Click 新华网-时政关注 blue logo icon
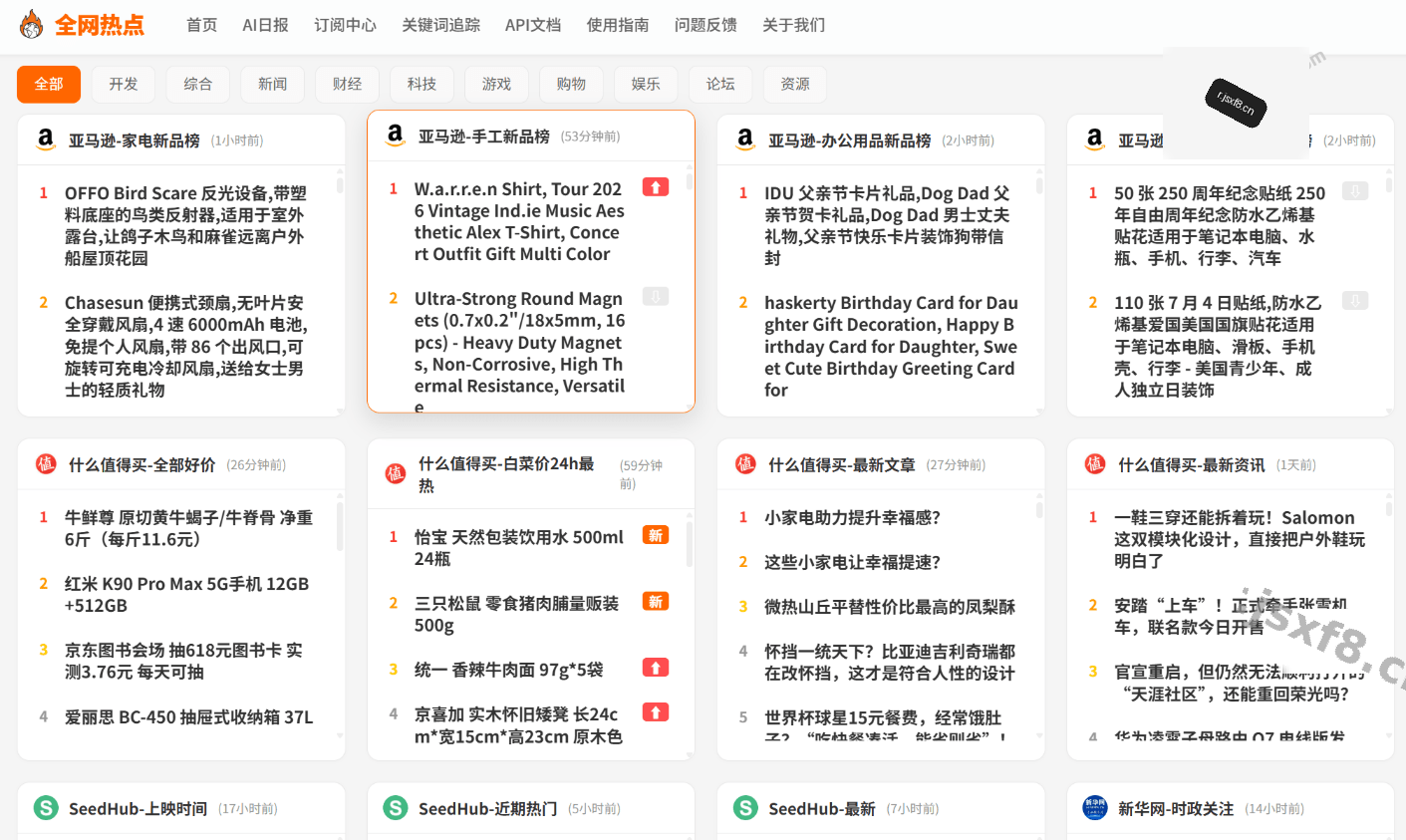The height and width of the screenshot is (840, 1406). click(1095, 807)
